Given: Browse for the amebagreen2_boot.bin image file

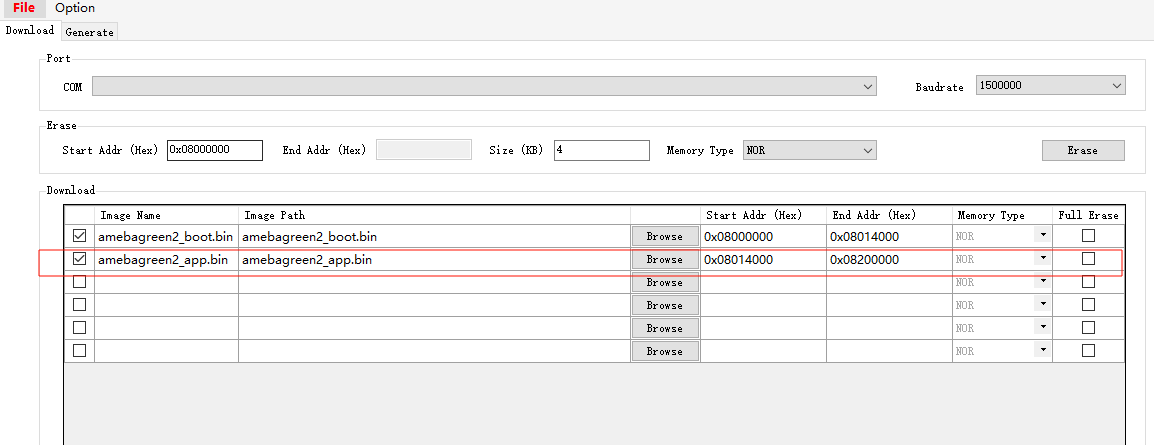Looking at the screenshot, I should tap(664, 237).
